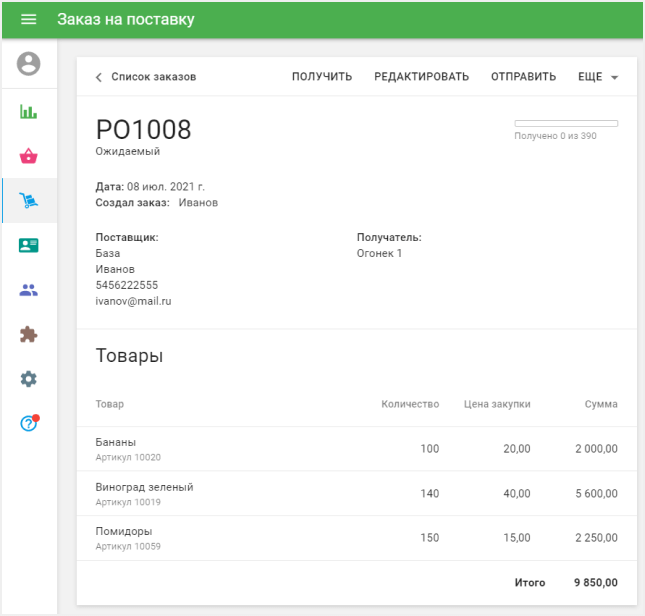Click the user profile avatar icon
Image resolution: width=645 pixels, height=616 pixels.
tap(29, 64)
